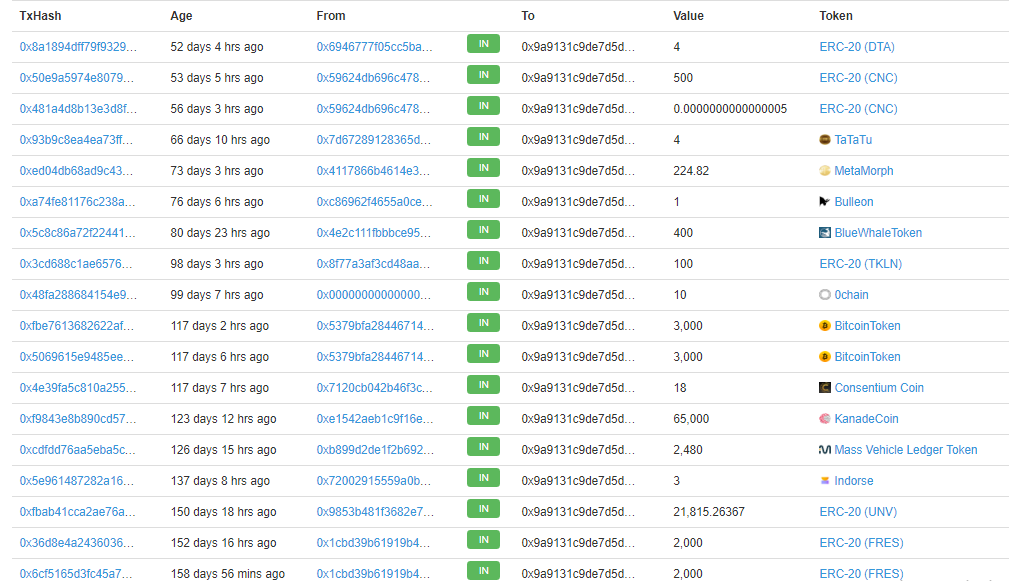Open the ERC-20 (DTA) token link
Screen dimensions: 1022x581
click(x=857, y=47)
